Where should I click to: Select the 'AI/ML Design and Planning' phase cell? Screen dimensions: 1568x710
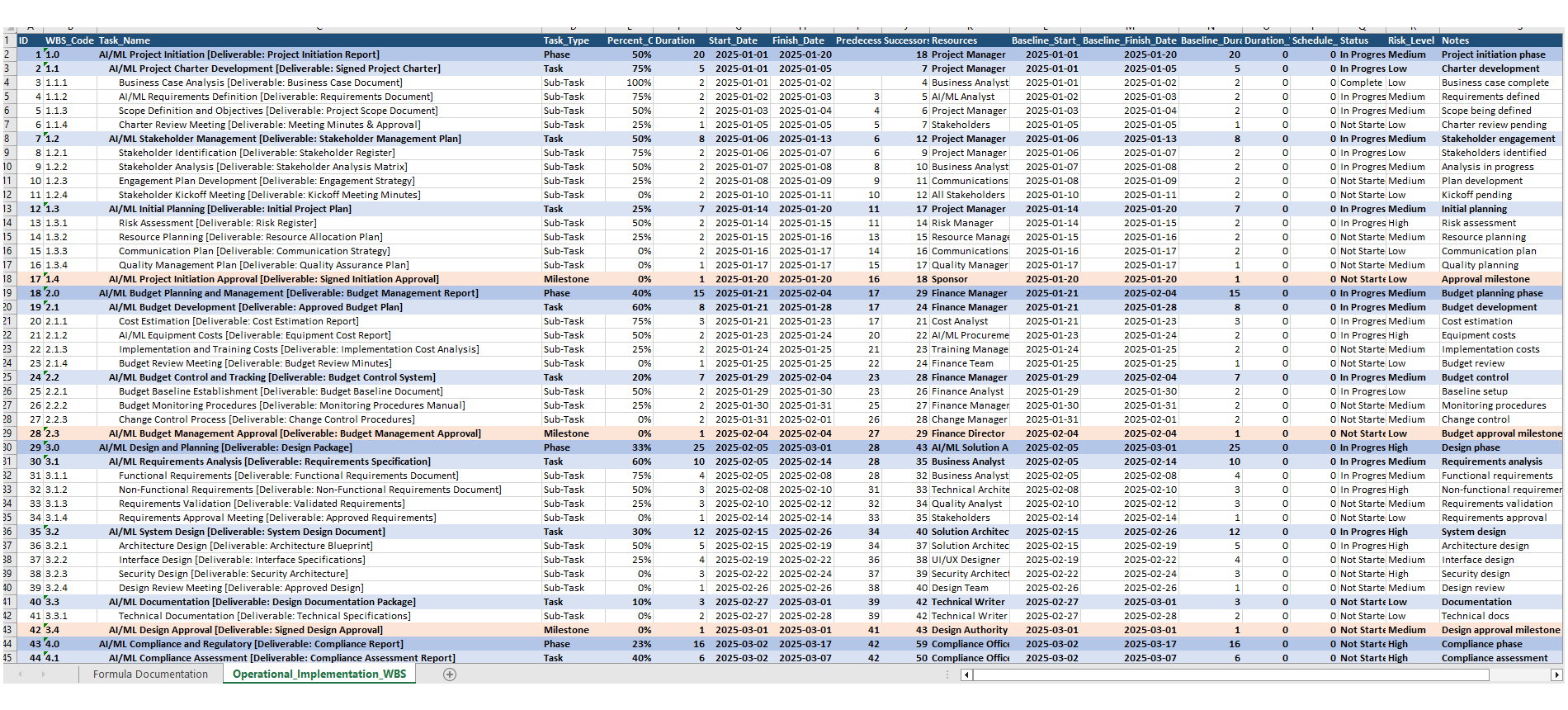(x=225, y=447)
